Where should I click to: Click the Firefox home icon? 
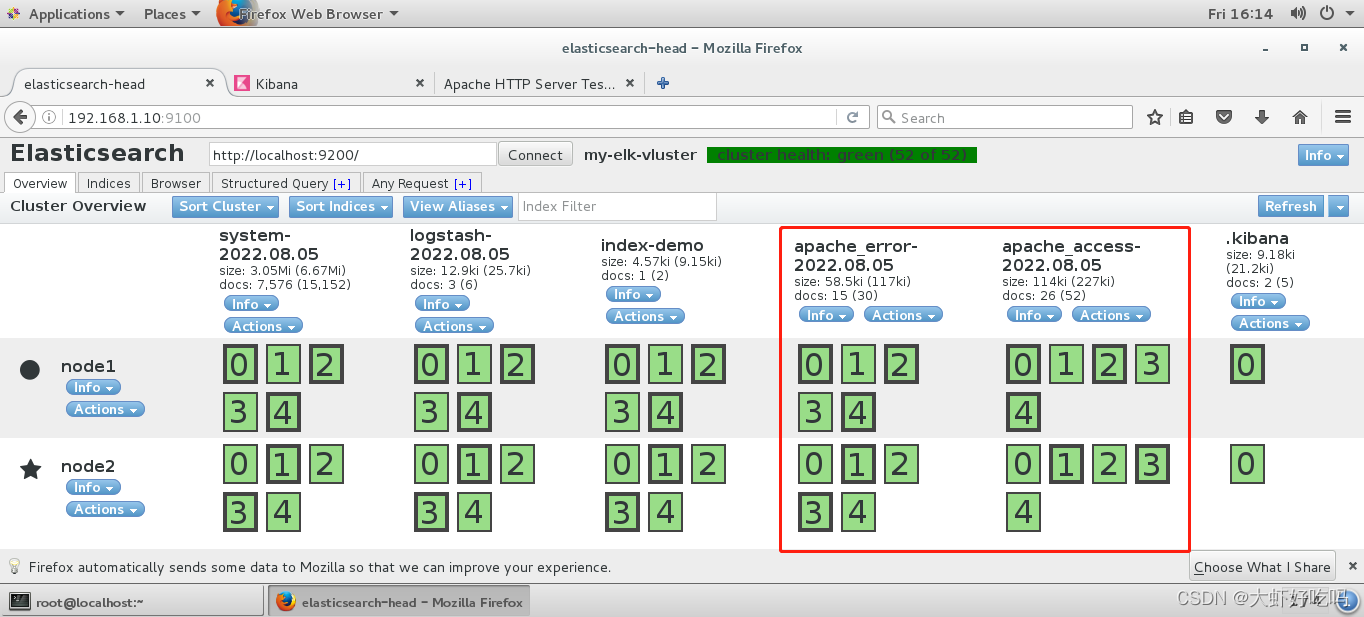coord(1300,117)
